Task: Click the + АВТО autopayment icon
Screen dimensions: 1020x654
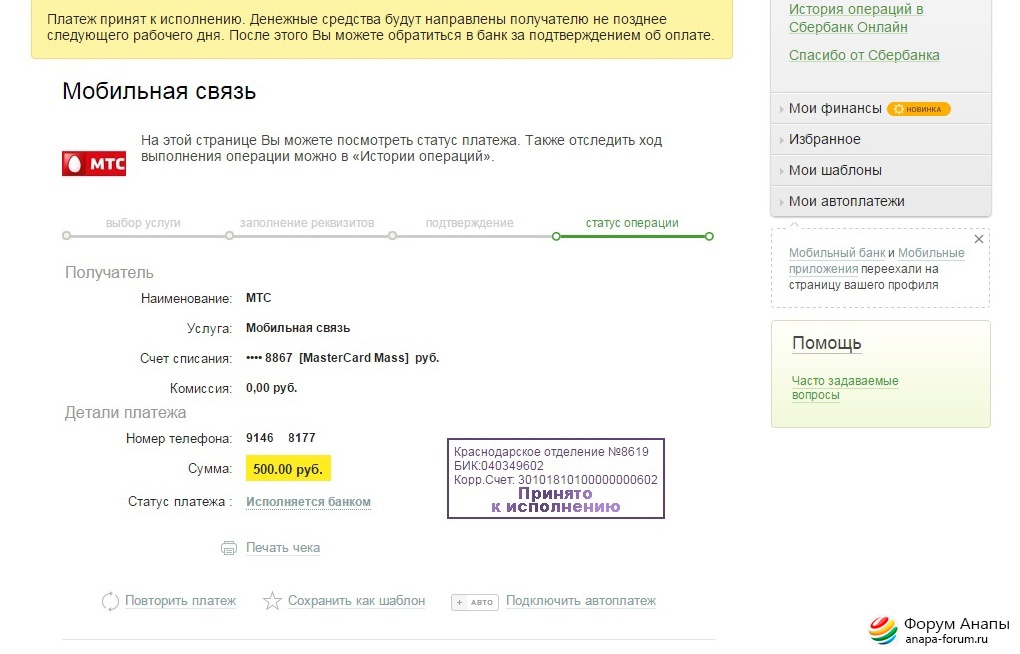Action: coord(475,602)
